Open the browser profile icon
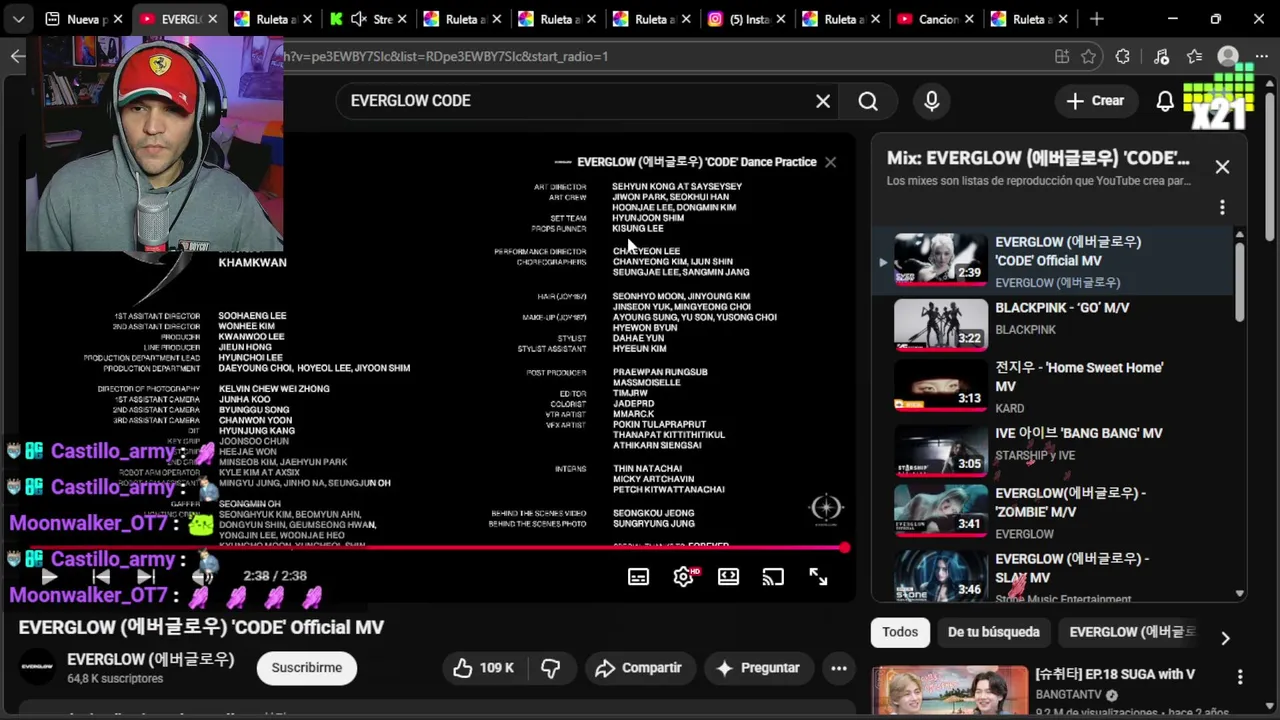1280x720 pixels. [1228, 57]
